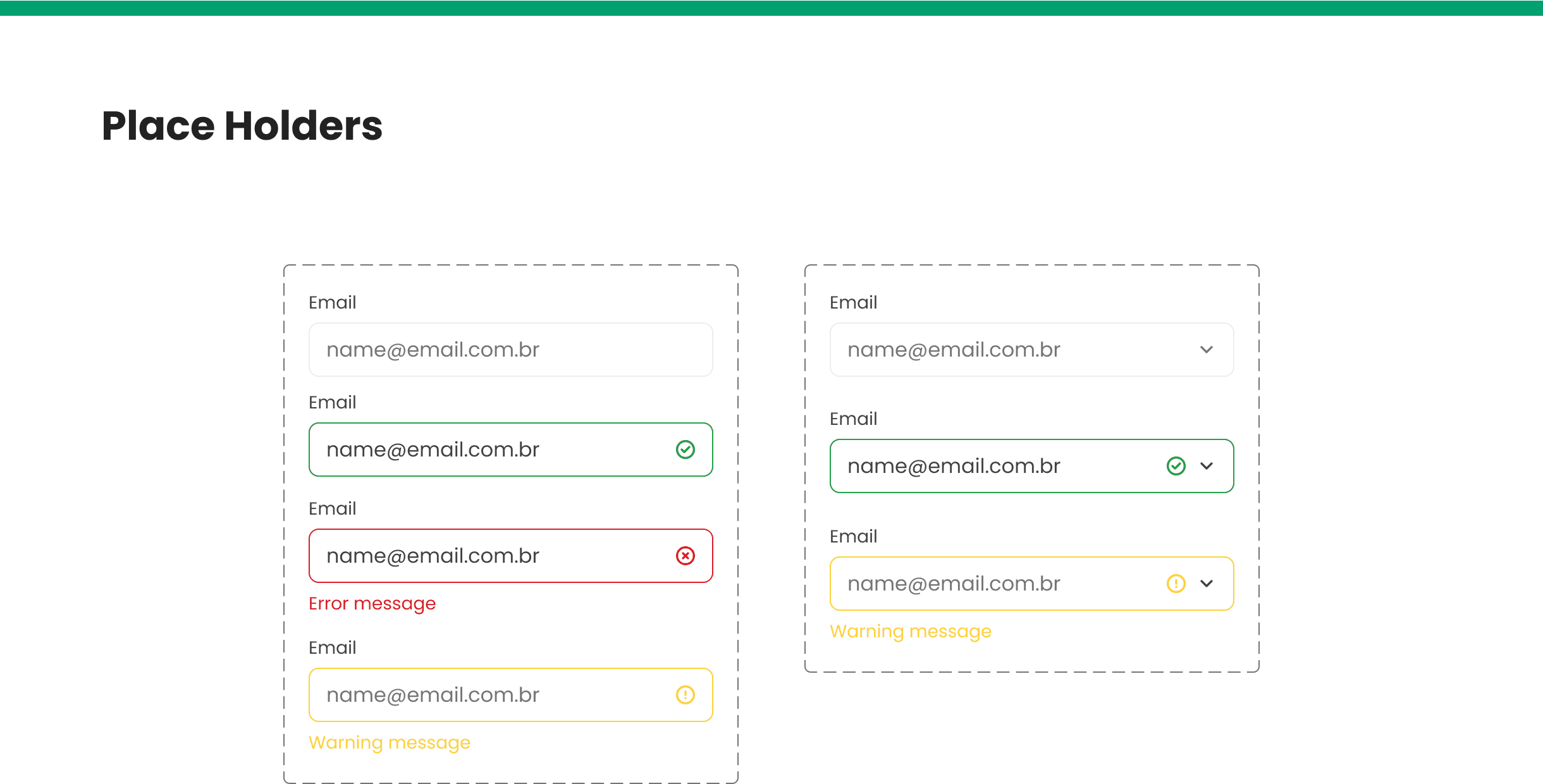The width and height of the screenshot is (1543, 784).
Task: Click the Email label above the error field
Action: (332, 508)
